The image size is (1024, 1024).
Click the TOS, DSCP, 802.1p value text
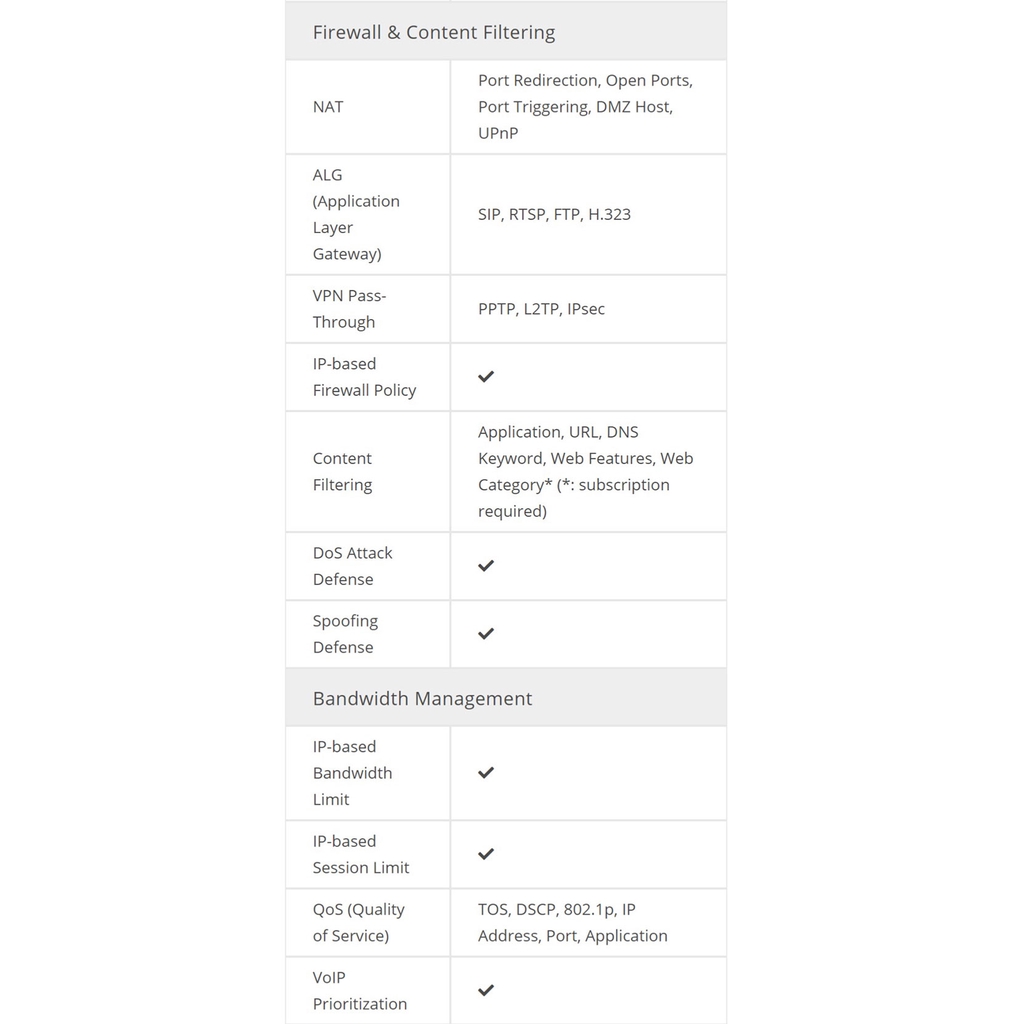click(x=556, y=910)
